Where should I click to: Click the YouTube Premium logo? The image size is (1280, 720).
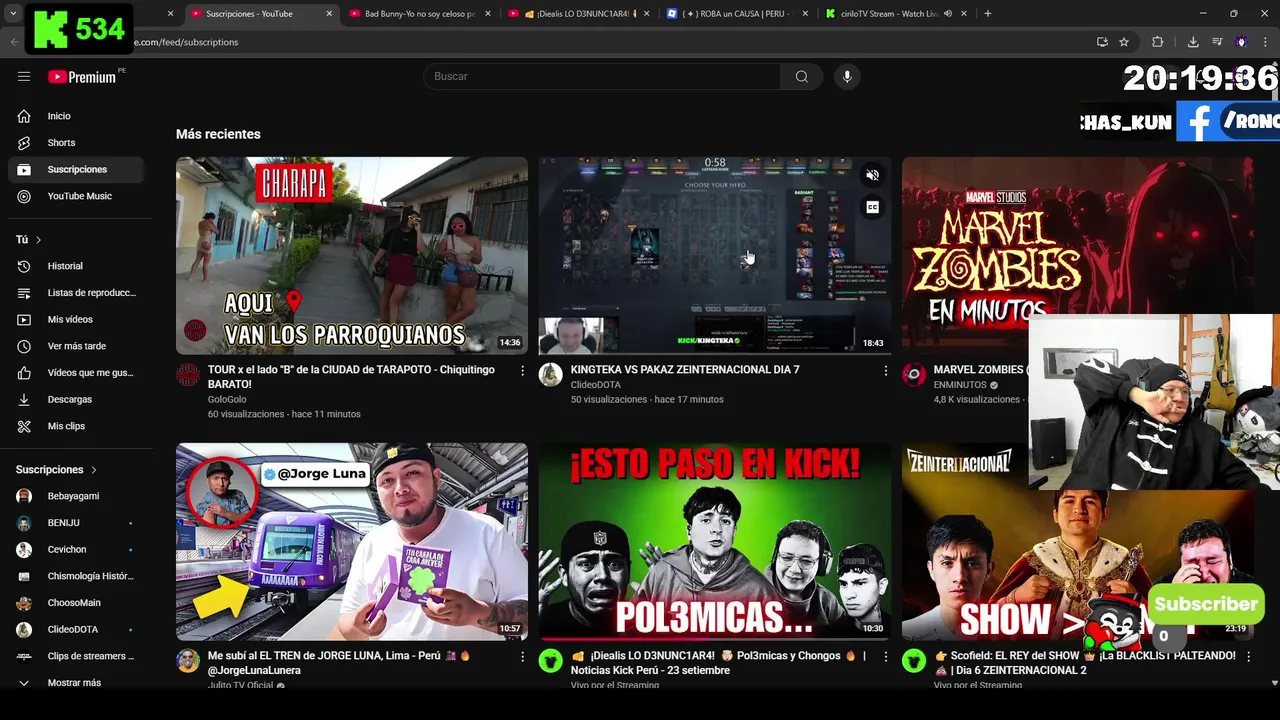click(x=82, y=77)
